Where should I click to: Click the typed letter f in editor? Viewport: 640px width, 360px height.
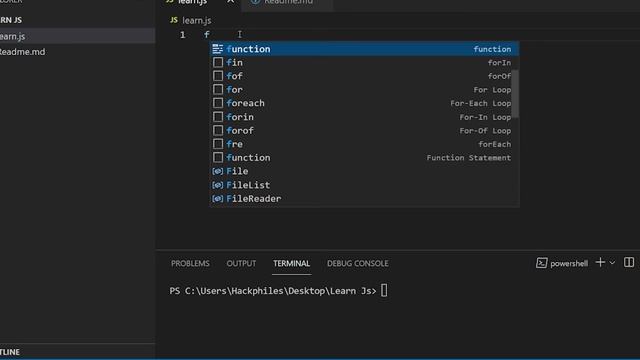click(207, 35)
